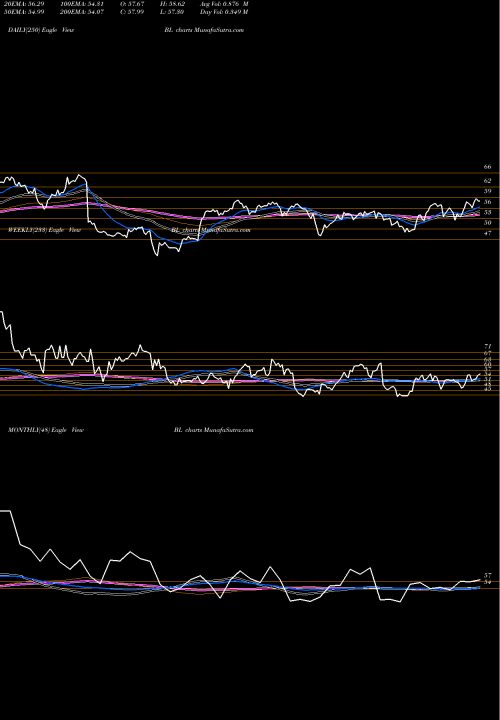The width and height of the screenshot is (500, 720).
Task: Click the low price L: 57.39
Action: click(x=173, y=12)
